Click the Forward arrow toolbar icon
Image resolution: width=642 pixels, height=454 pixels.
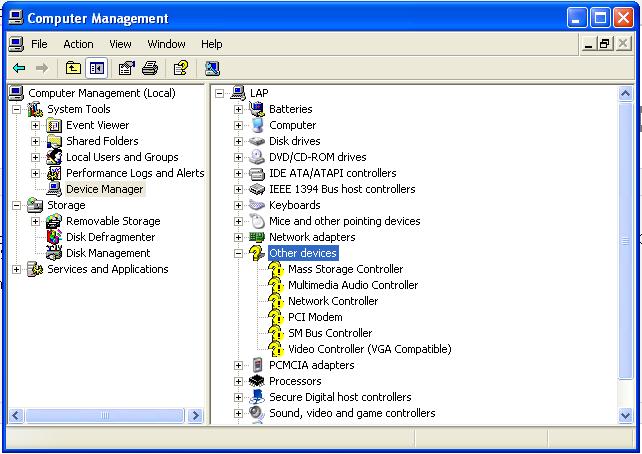(x=42, y=68)
